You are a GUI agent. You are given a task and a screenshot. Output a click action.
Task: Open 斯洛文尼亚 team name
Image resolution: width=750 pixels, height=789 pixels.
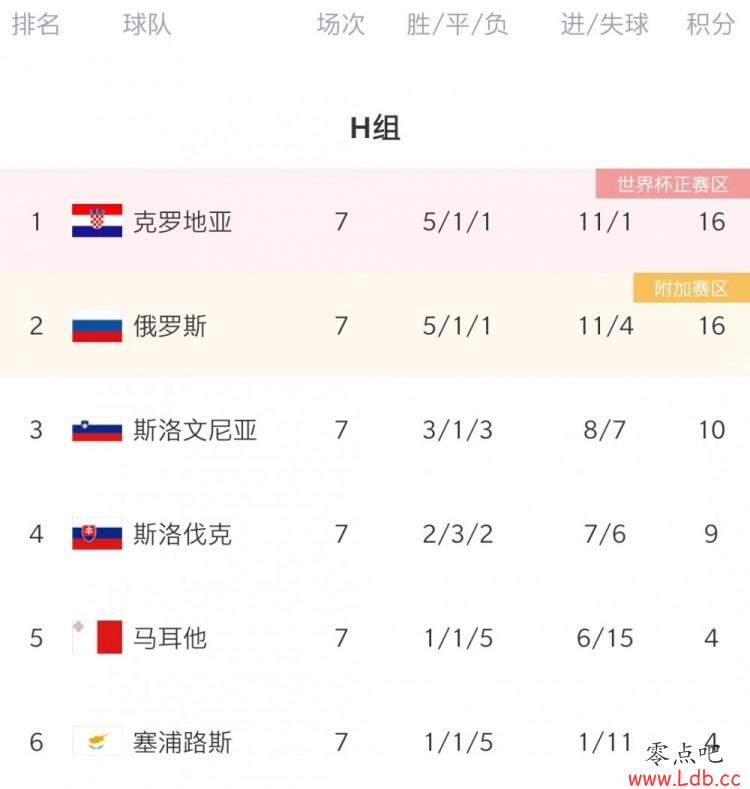pyautogui.click(x=195, y=430)
